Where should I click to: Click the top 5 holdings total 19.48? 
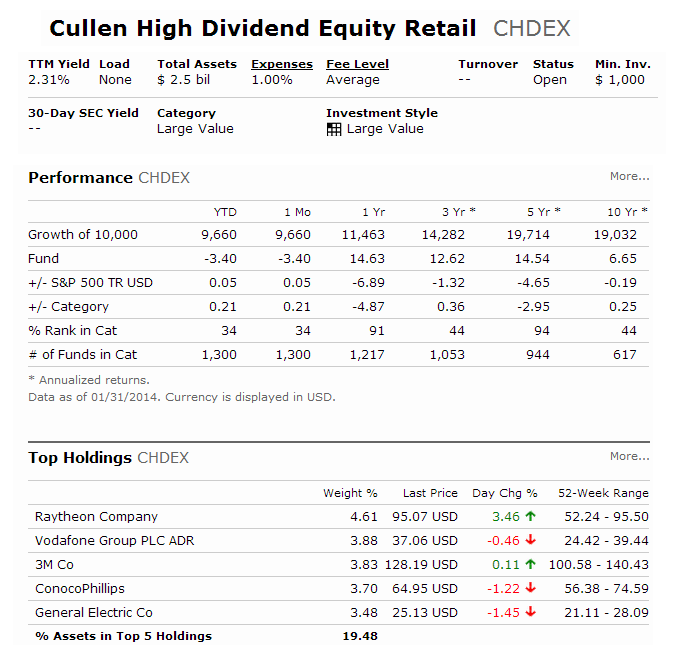pos(360,636)
